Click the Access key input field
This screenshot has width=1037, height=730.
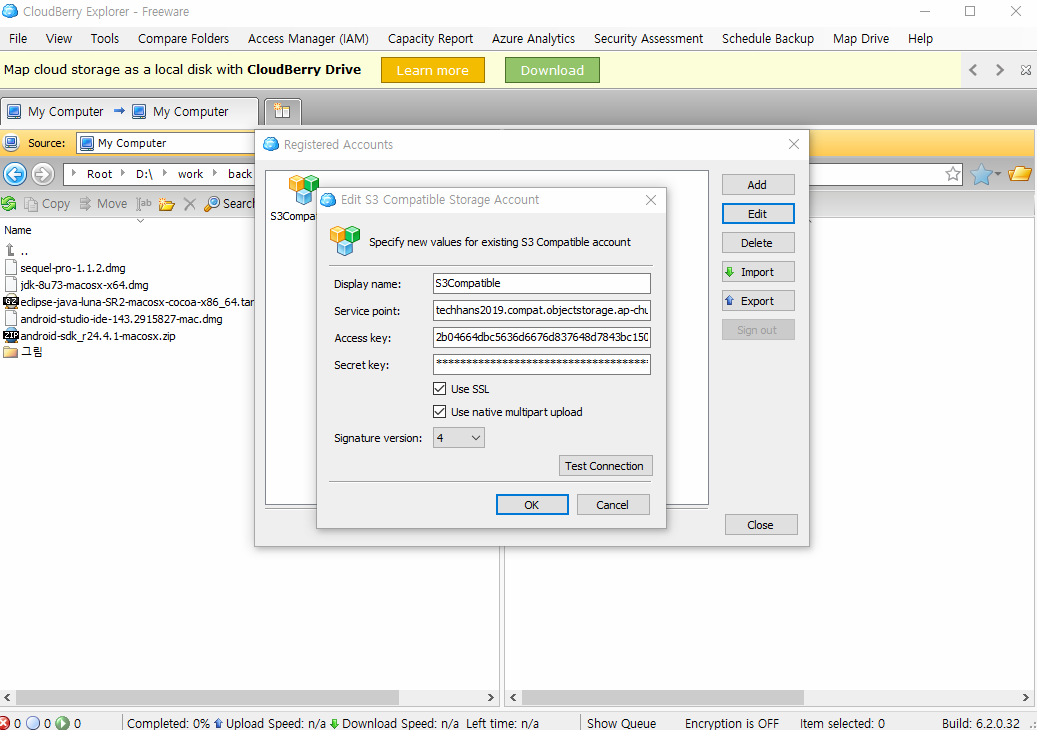(x=542, y=337)
